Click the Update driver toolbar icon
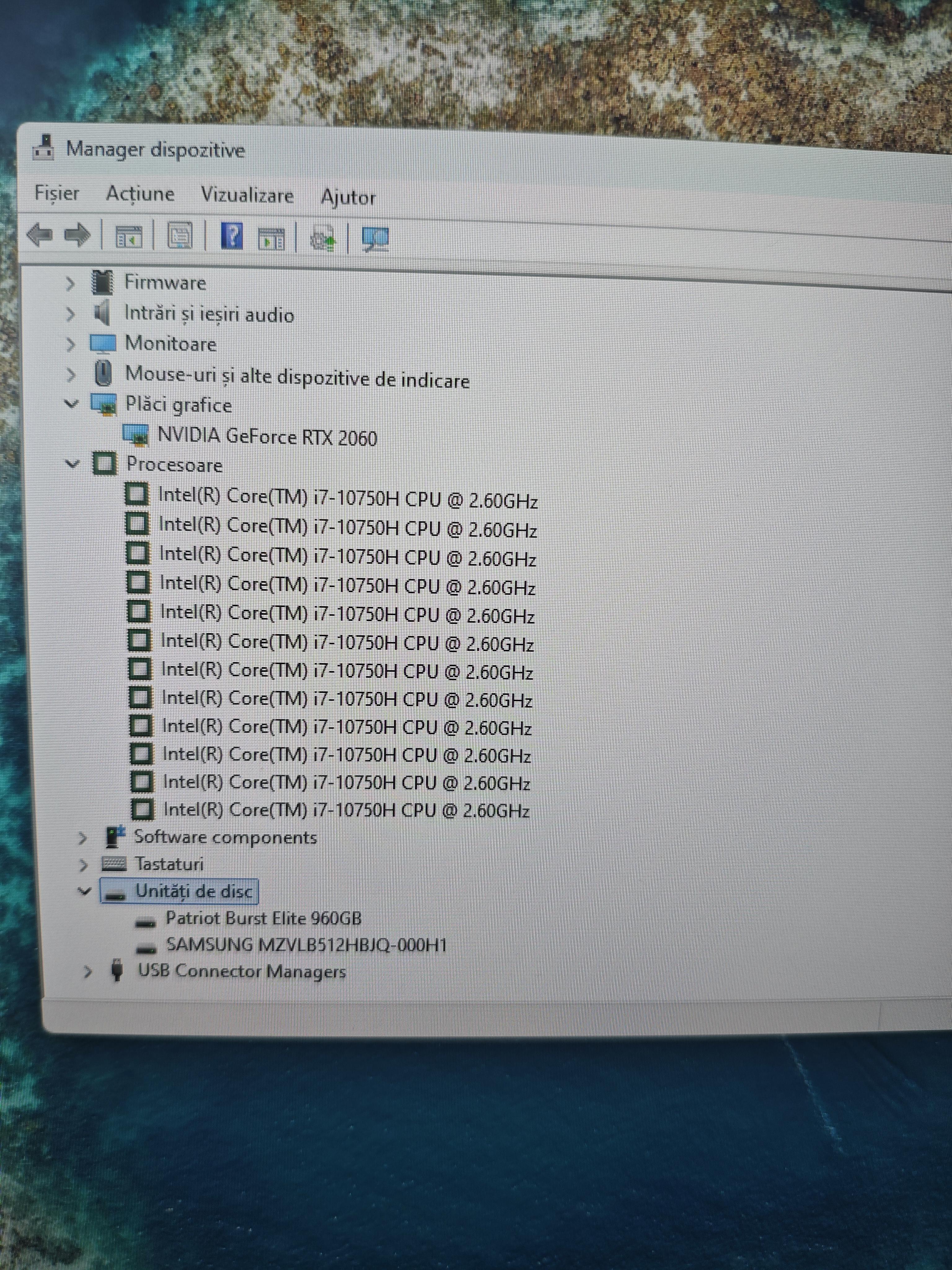The height and width of the screenshot is (1270, 952). click(323, 238)
